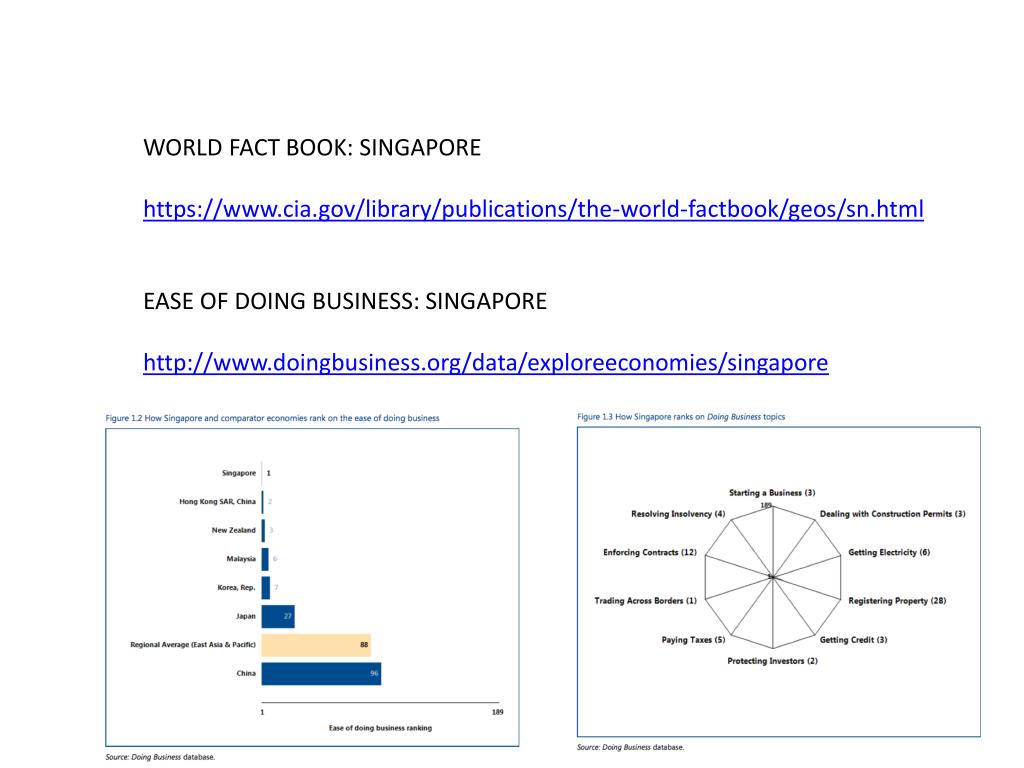Click 'Protecting Investors (2)' label
Viewport: 1024px width, 768px height.
tap(773, 661)
